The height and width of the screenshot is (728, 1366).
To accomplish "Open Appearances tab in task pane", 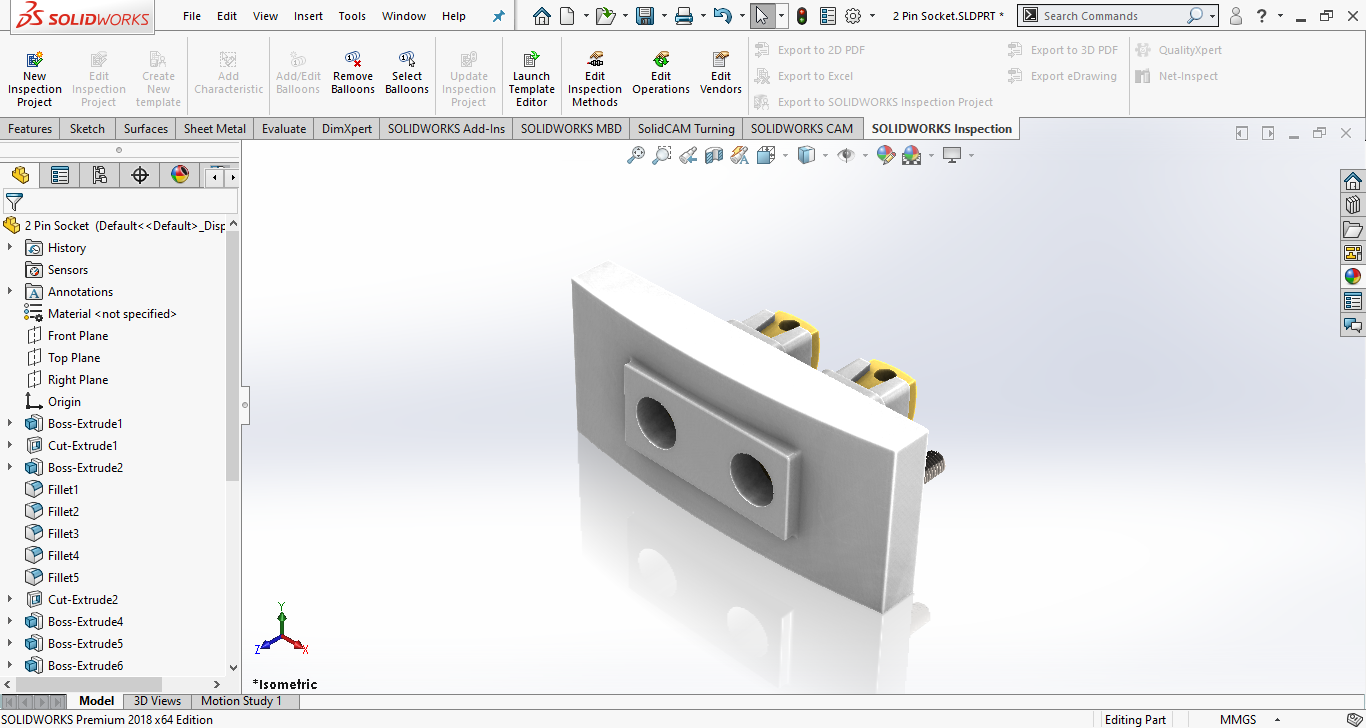I will [x=1353, y=277].
